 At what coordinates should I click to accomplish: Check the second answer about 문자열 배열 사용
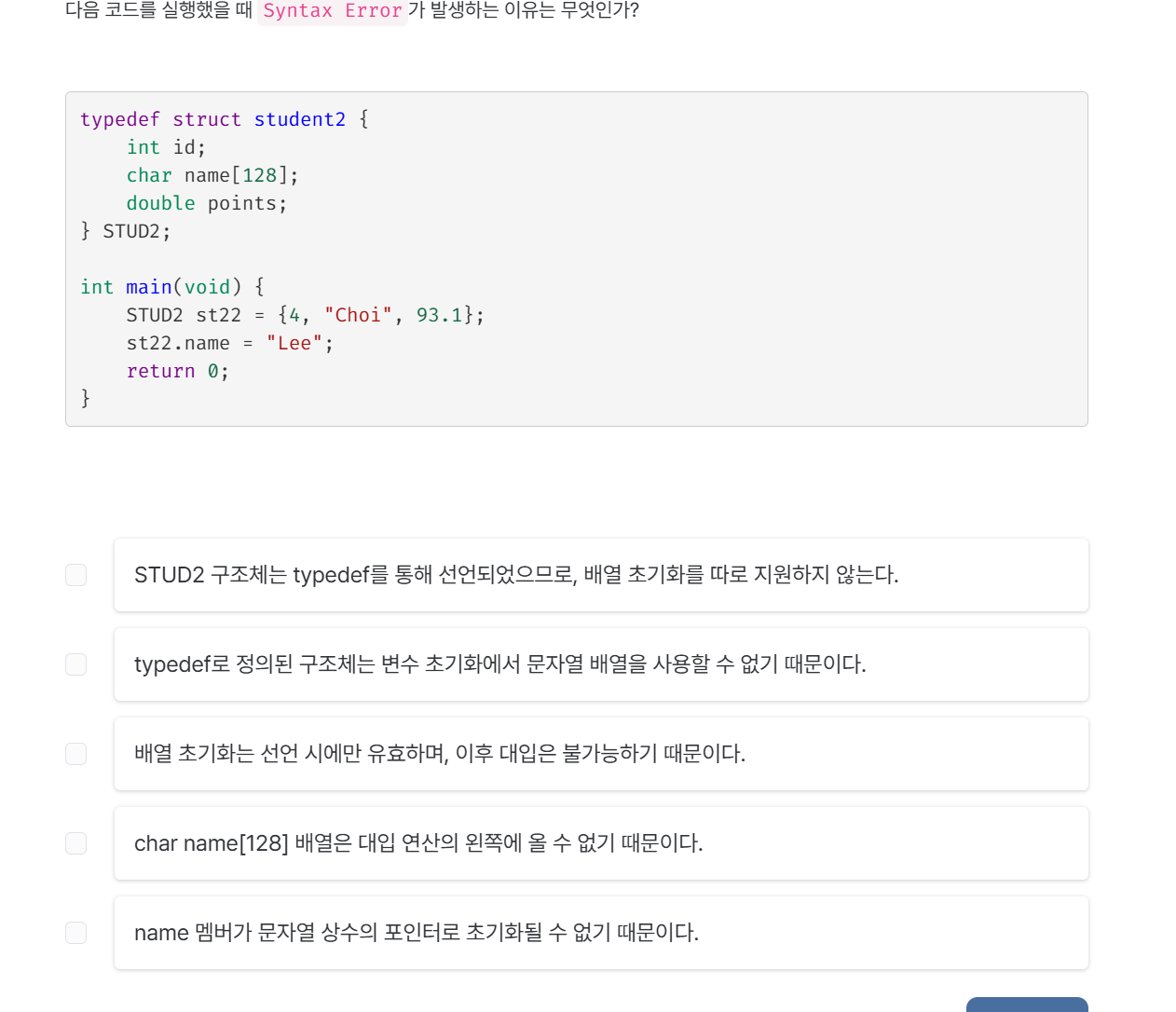click(x=75, y=663)
